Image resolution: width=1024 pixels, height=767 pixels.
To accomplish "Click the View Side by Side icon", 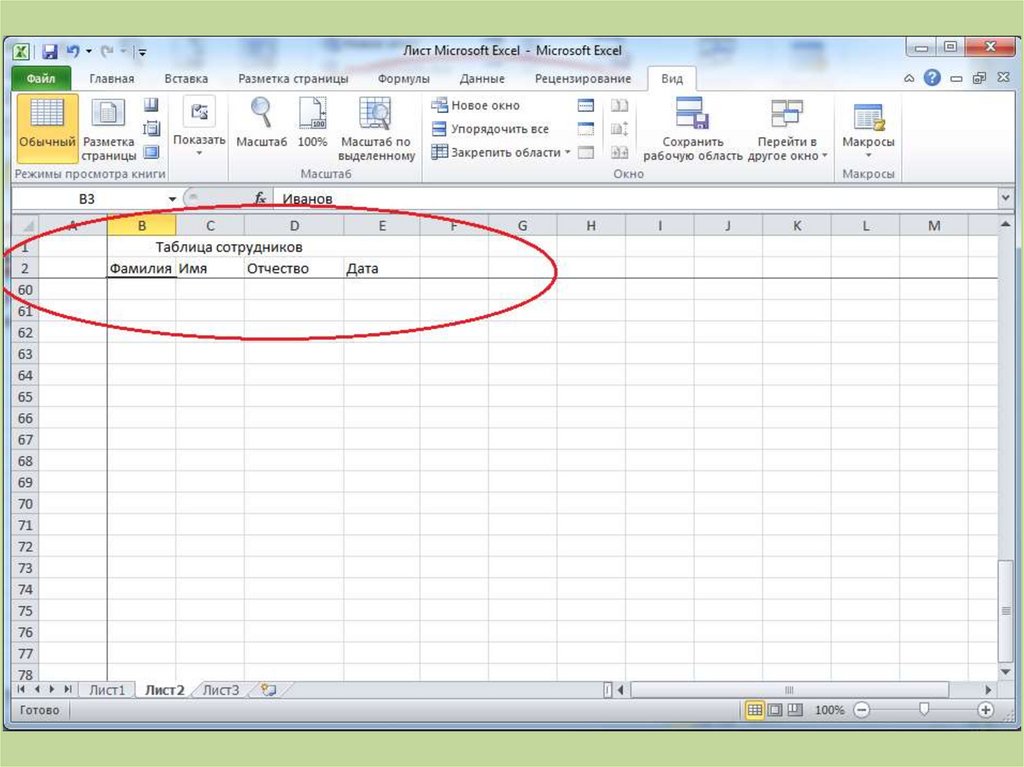I will pyautogui.click(x=619, y=105).
